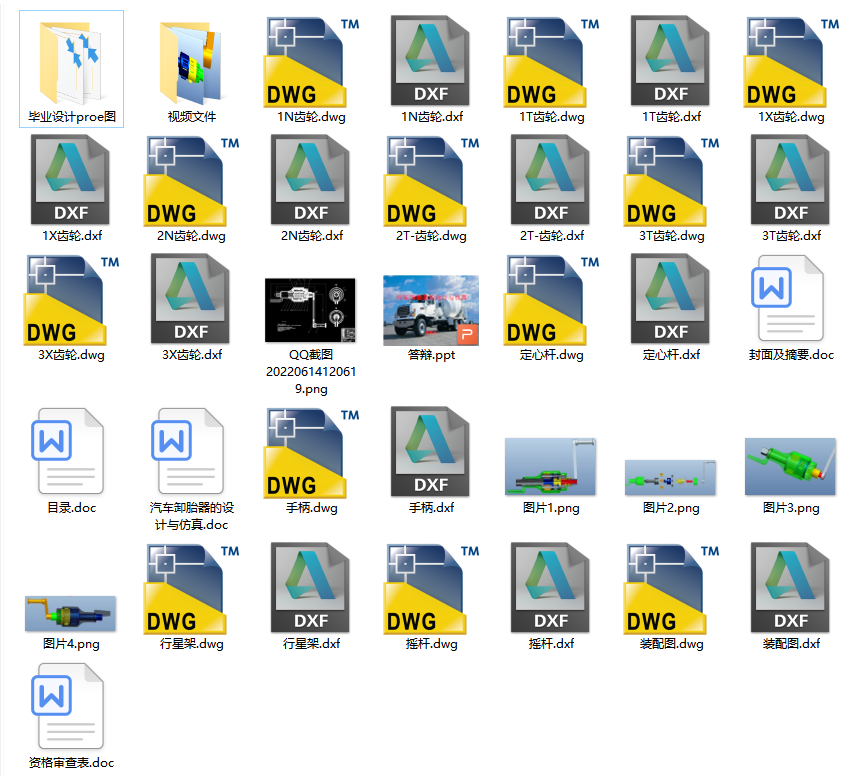Open the 毕业设计proe图 folder
The width and height of the screenshot is (850, 776).
pos(72,62)
